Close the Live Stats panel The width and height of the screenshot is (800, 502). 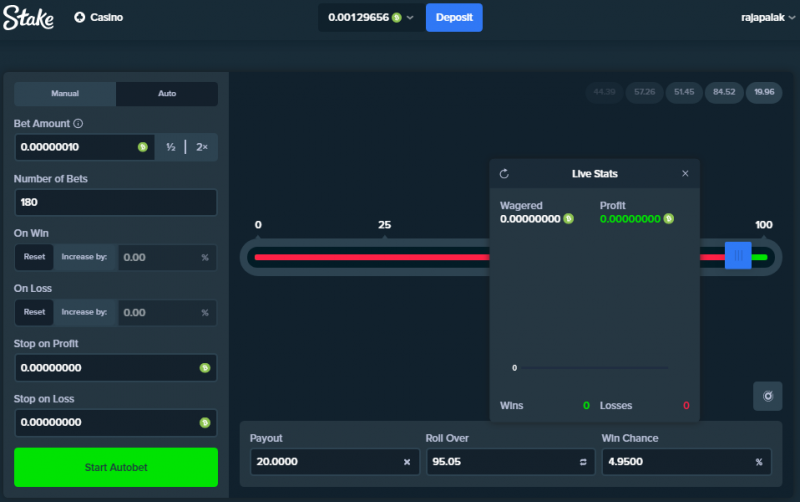[685, 173]
